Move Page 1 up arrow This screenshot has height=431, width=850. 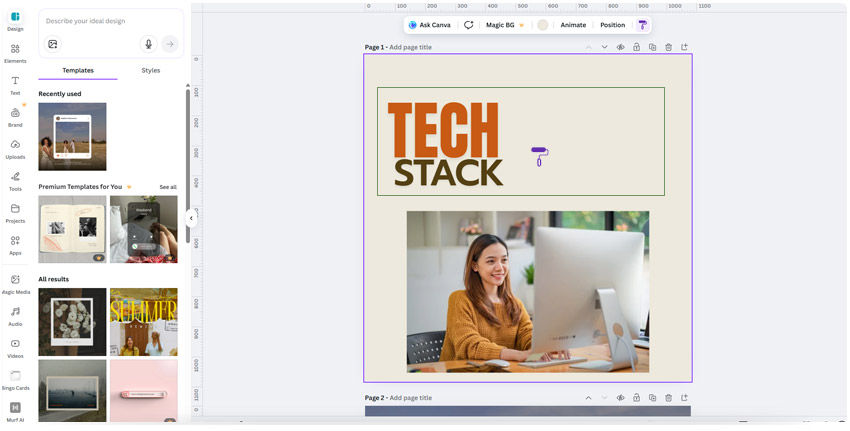[x=589, y=47]
